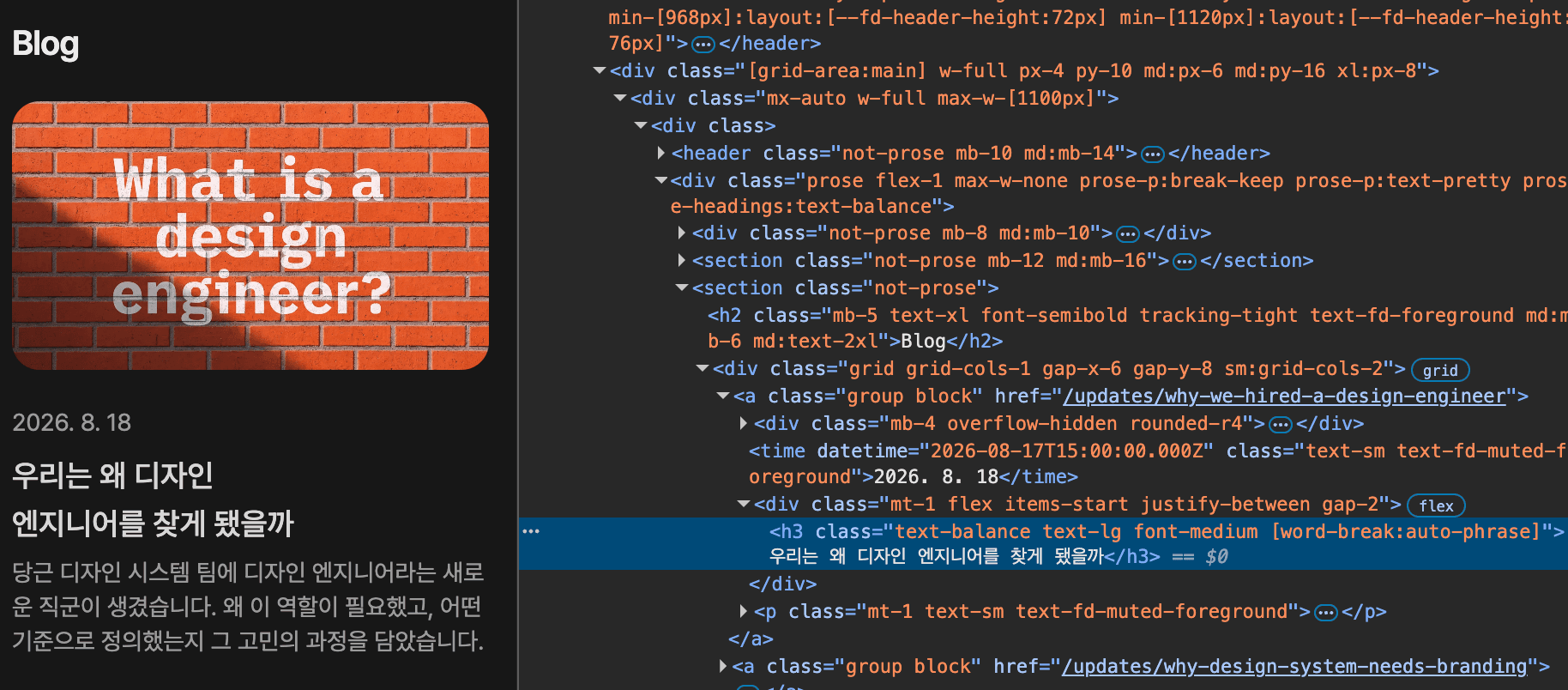Collapse the why-we-hired-a-design-engineer anchor node
The height and width of the screenshot is (690, 1568).
click(723, 396)
